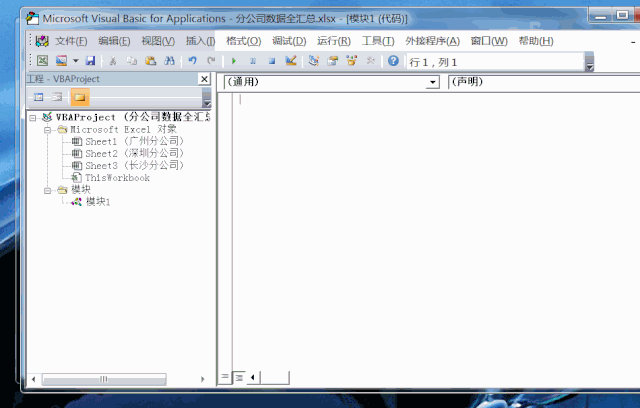640x408 pixels.
Task: Close the Project VBAProject panel
Action: [204, 79]
